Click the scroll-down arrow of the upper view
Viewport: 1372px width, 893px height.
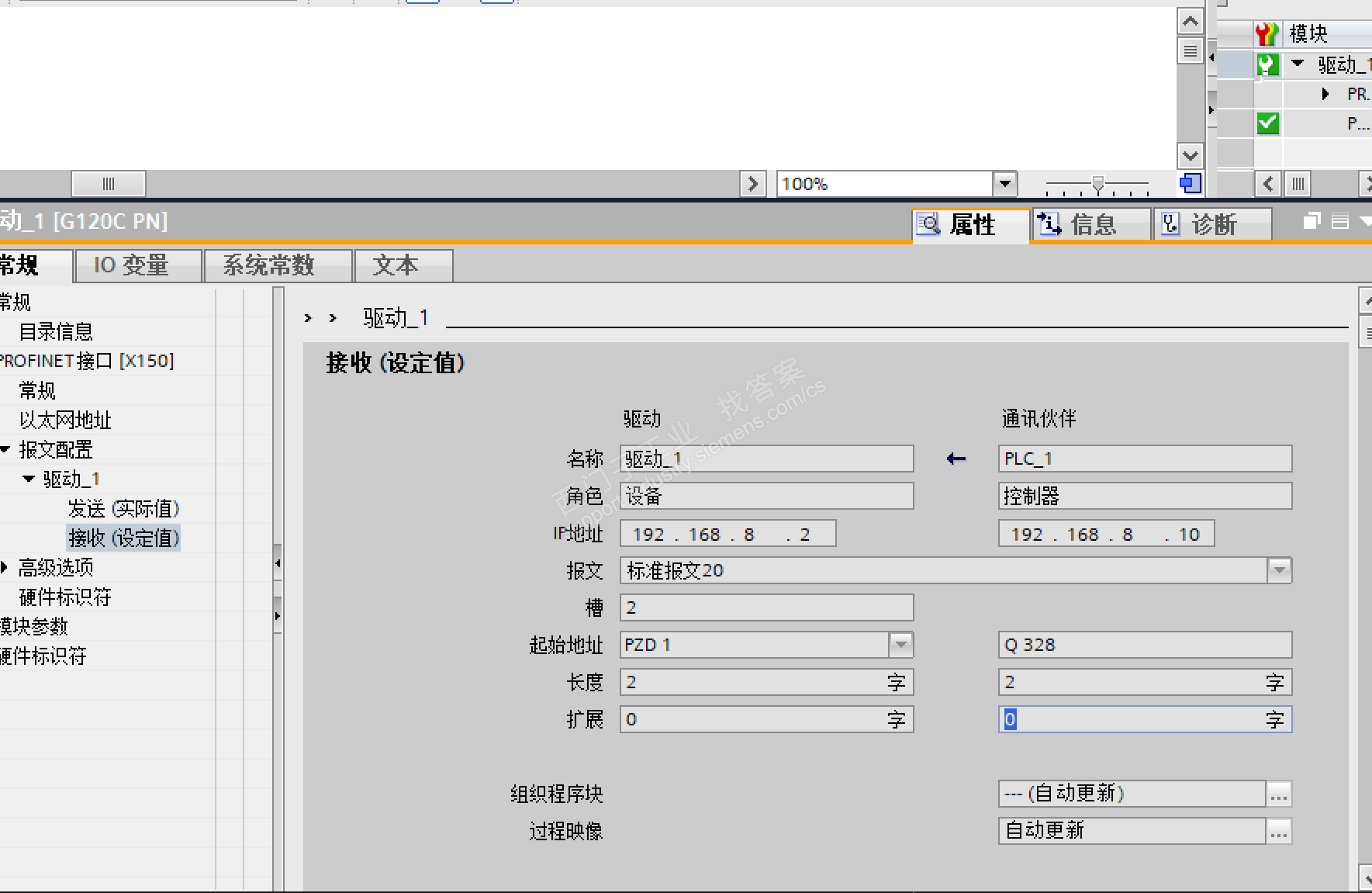coord(1191,155)
